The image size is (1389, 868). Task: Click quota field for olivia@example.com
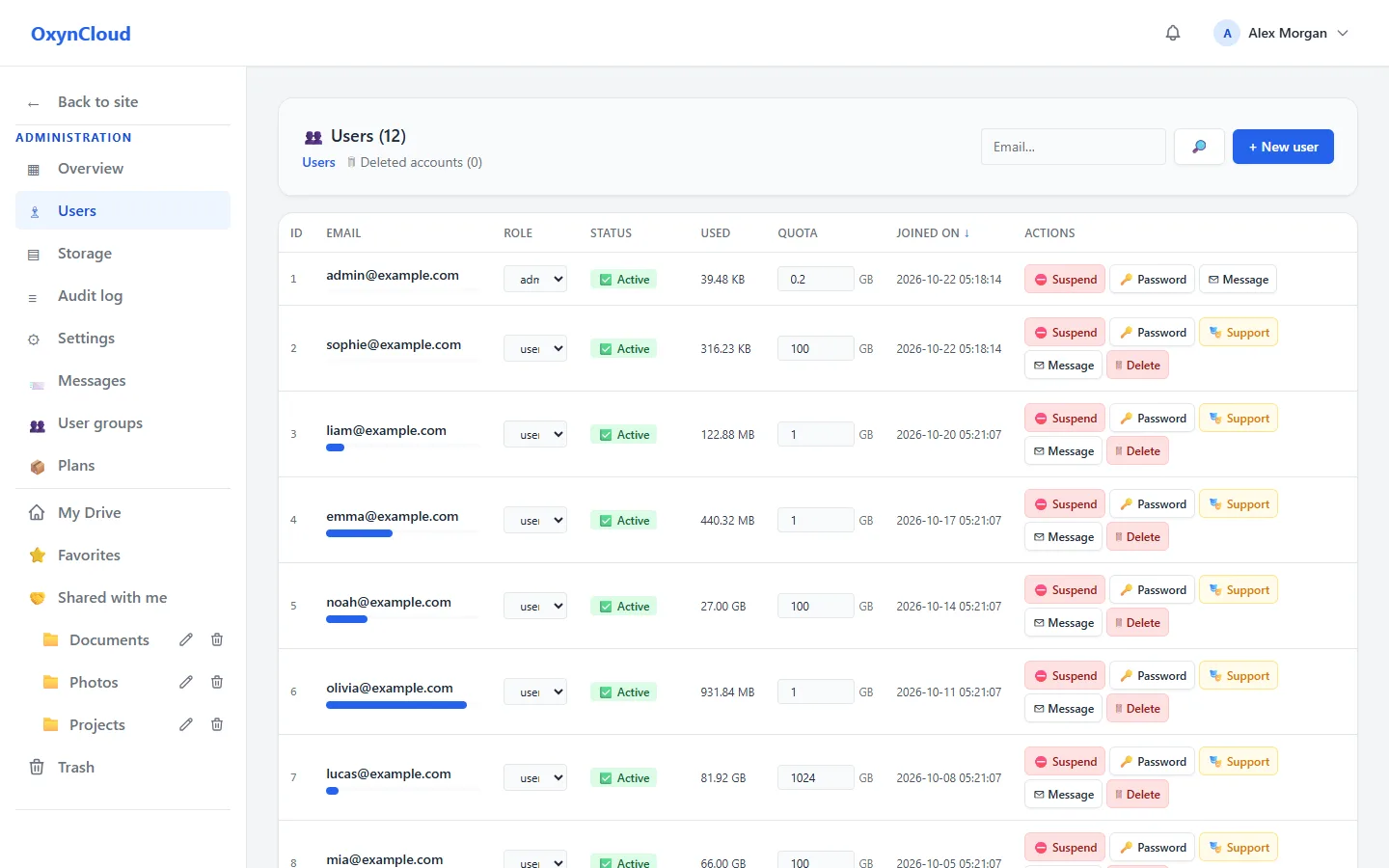(816, 692)
